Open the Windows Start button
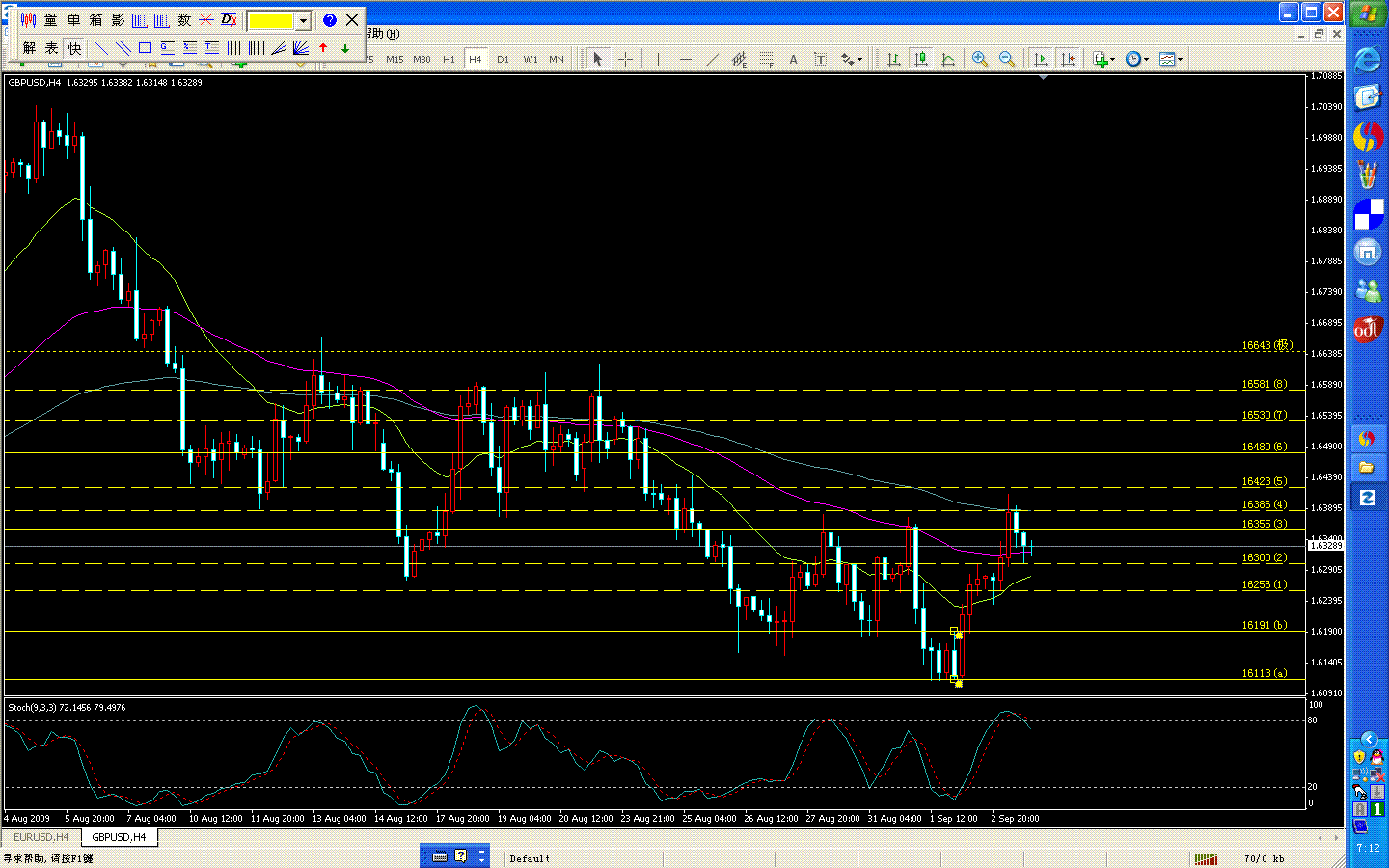Viewport: 1389px width, 868px height. click(x=1368, y=14)
